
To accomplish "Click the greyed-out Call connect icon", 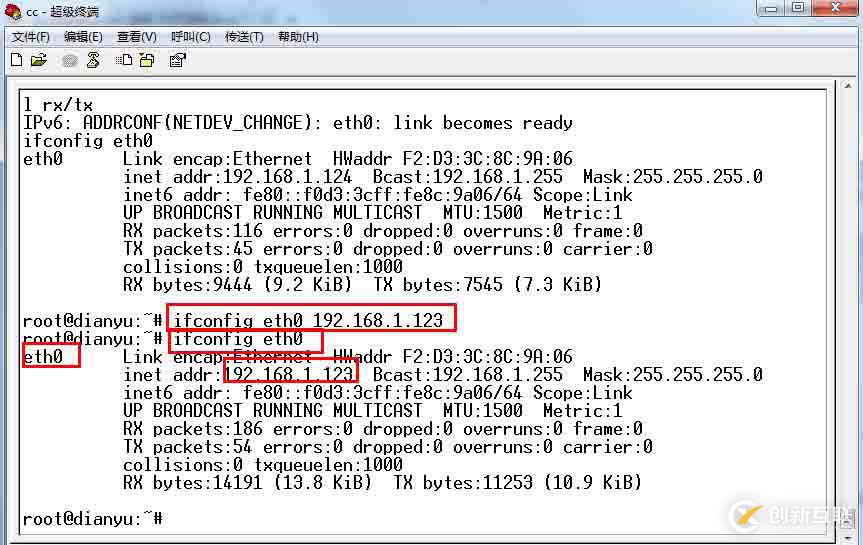I will (x=69, y=61).
